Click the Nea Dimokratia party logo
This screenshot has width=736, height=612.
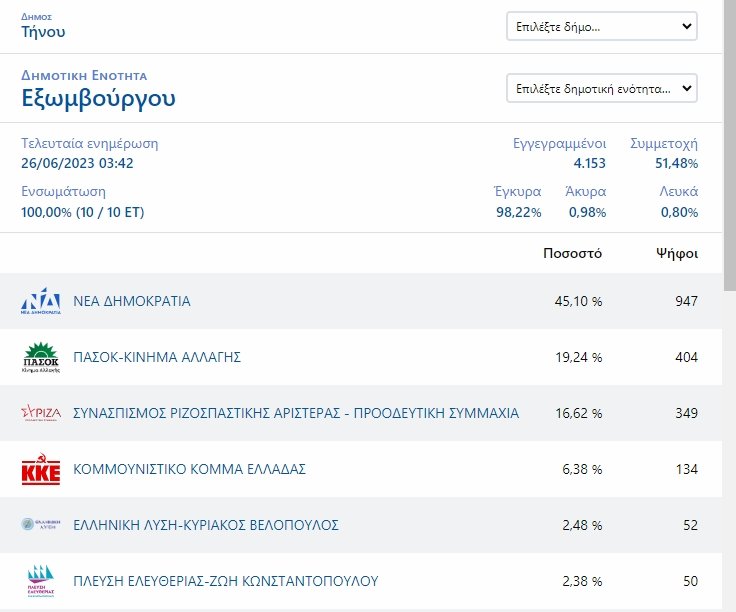pyautogui.click(x=41, y=301)
